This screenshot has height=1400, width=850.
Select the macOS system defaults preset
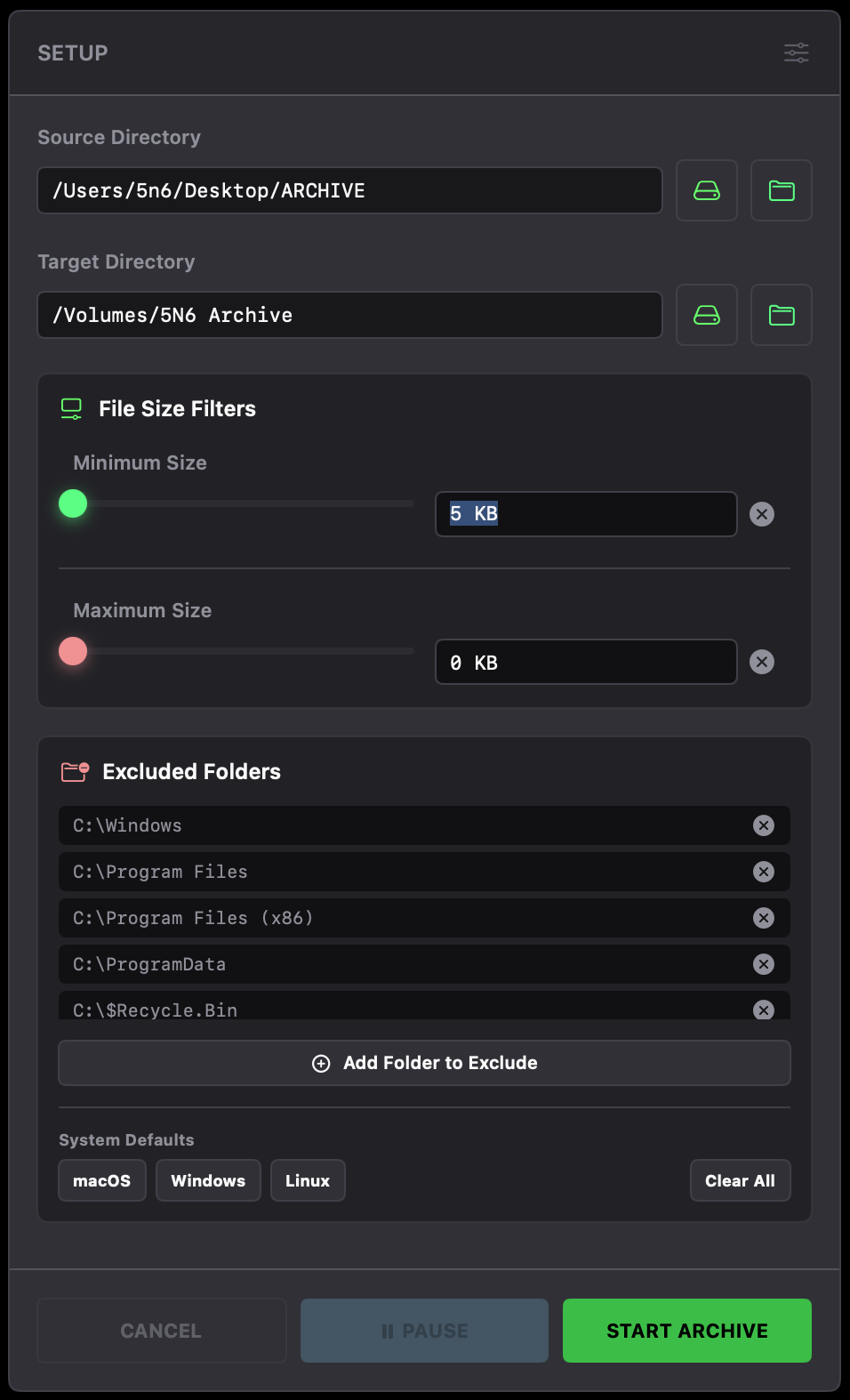point(101,1180)
